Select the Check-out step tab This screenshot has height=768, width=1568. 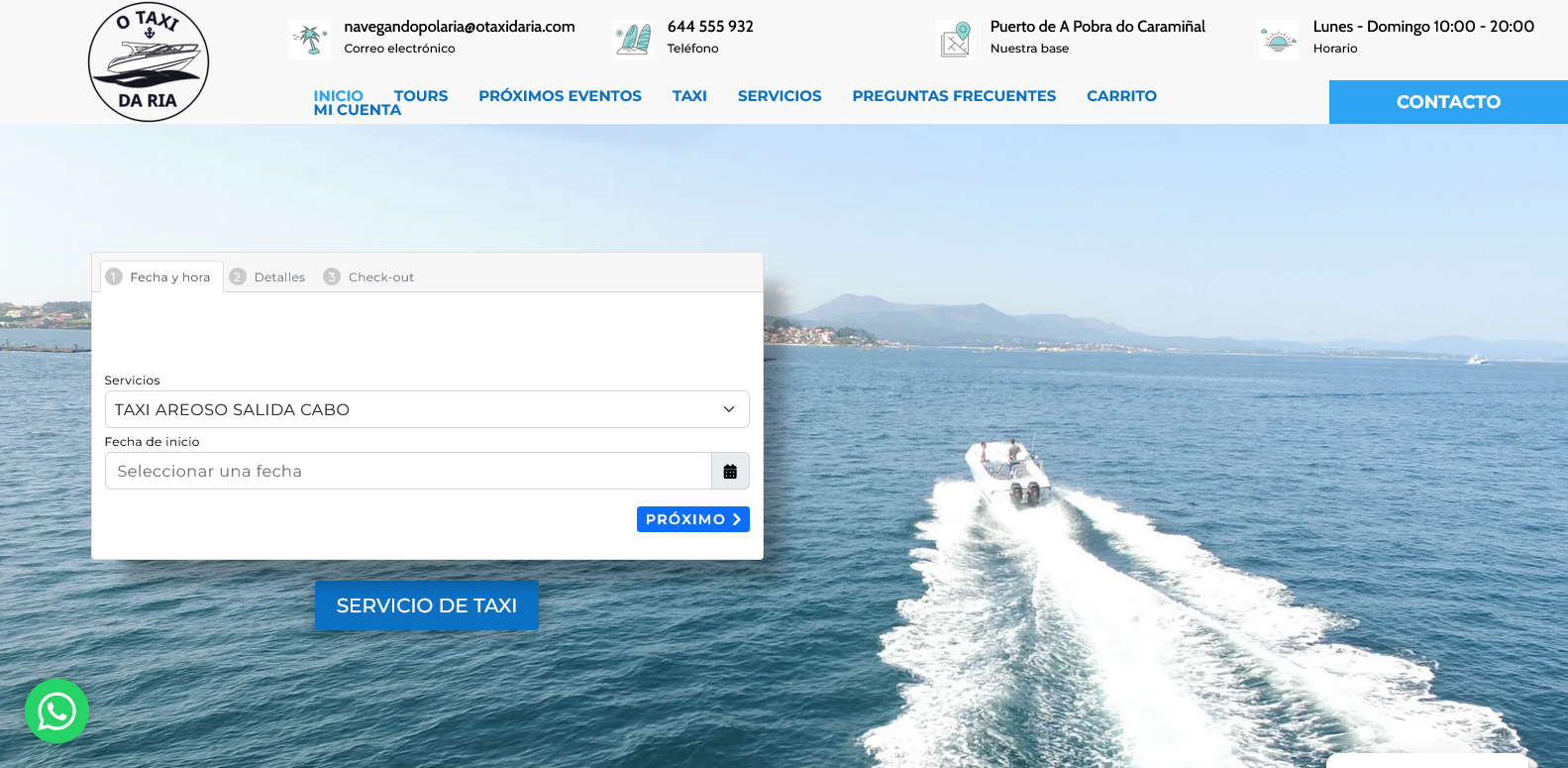click(369, 277)
